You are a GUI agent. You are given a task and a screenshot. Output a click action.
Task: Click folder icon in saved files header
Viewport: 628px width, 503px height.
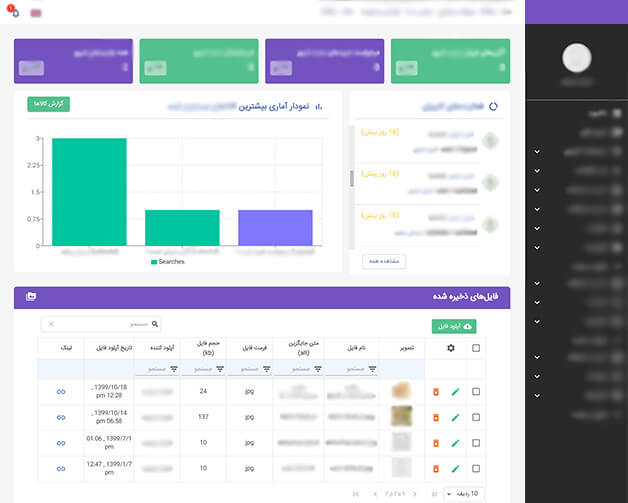click(x=31, y=297)
